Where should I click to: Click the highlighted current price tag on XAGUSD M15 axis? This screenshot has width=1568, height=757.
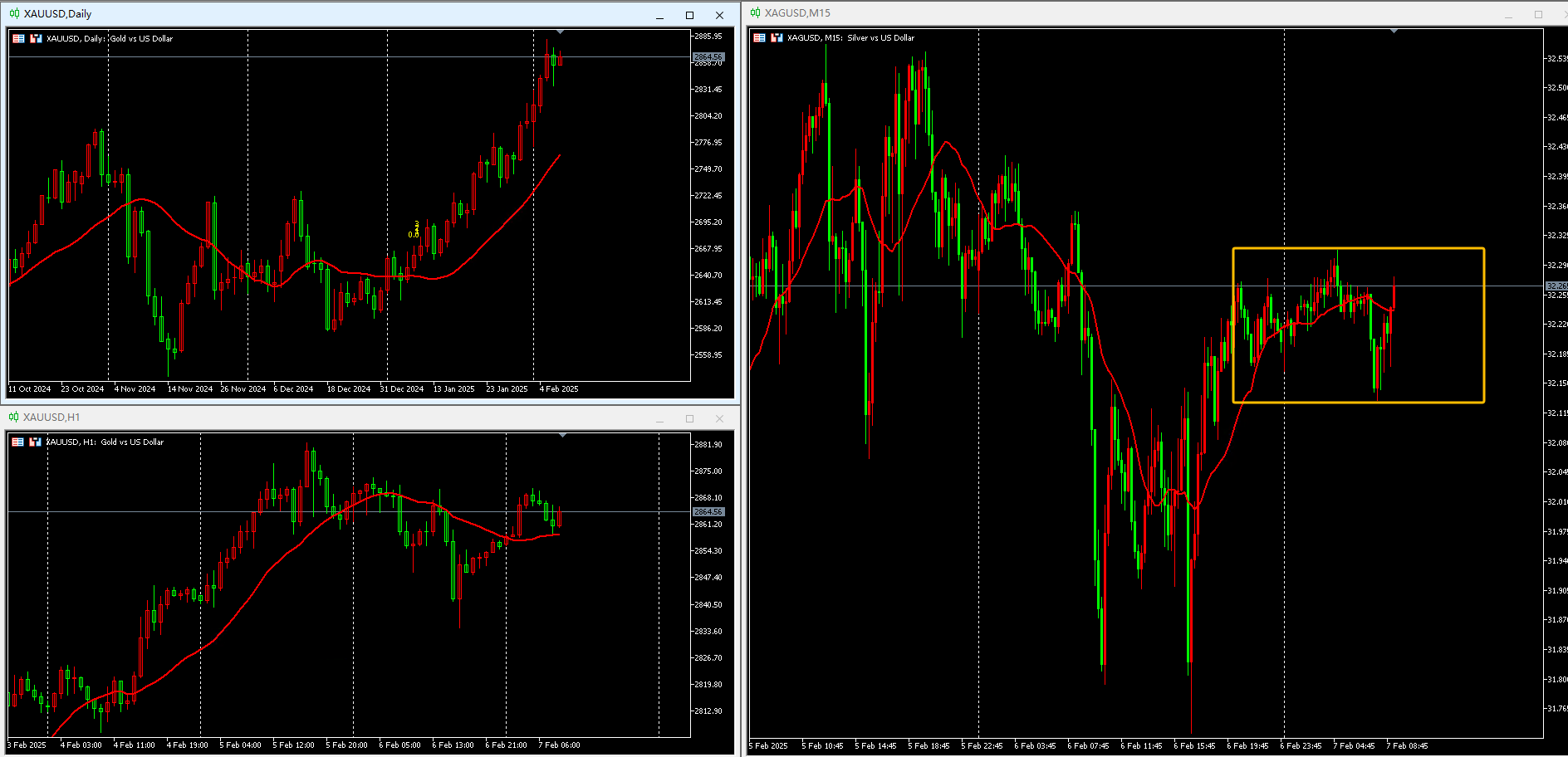pos(1556,286)
